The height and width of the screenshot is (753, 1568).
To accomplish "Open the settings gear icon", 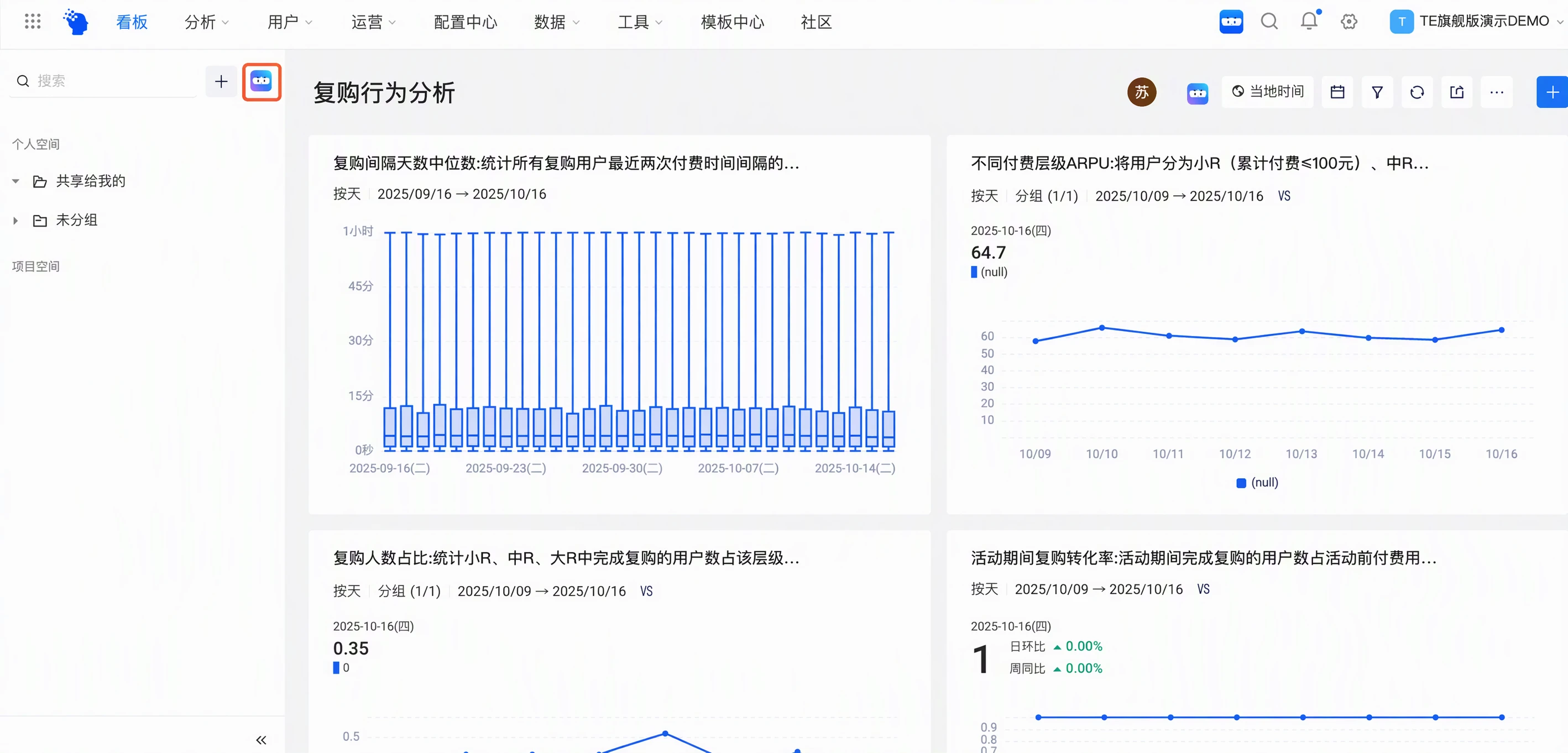I will click(x=1349, y=22).
